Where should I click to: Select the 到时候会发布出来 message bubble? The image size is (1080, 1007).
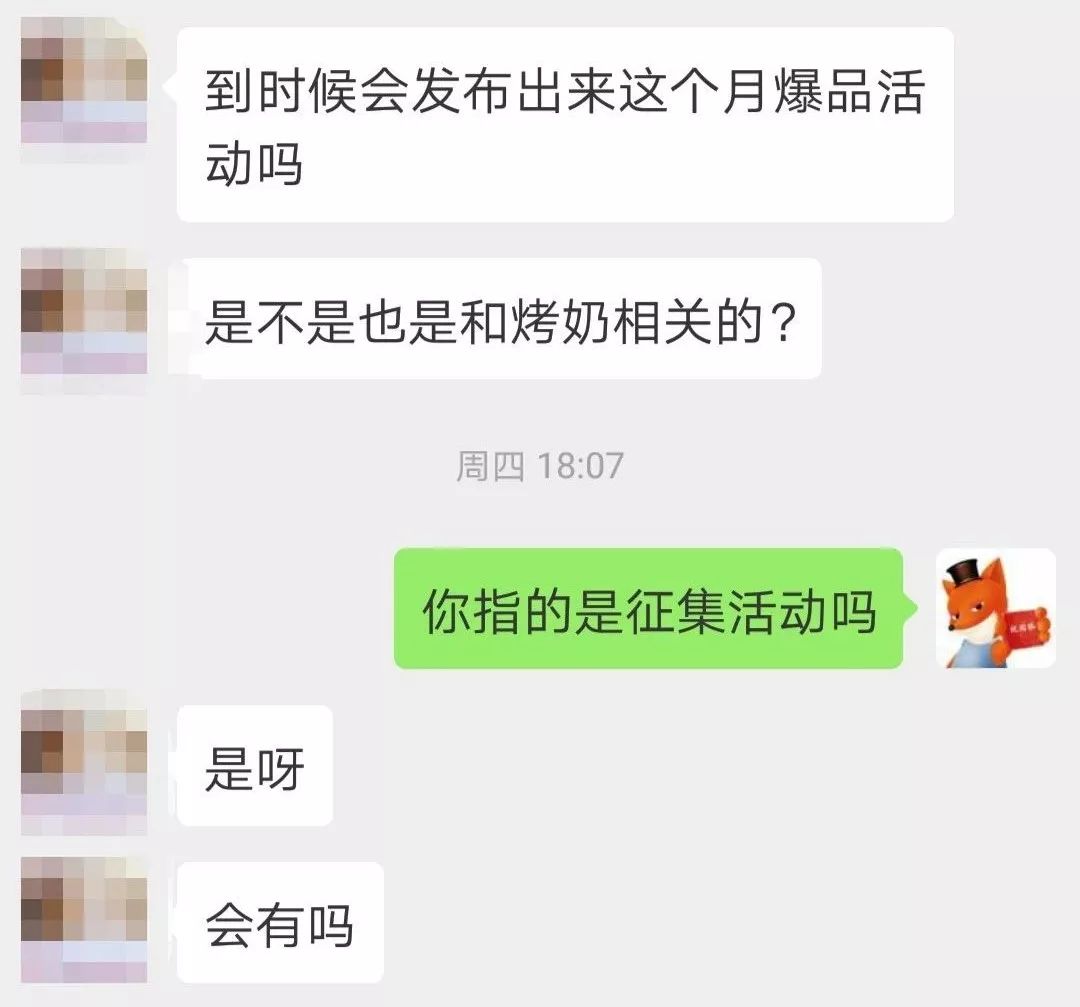[x=565, y=124]
